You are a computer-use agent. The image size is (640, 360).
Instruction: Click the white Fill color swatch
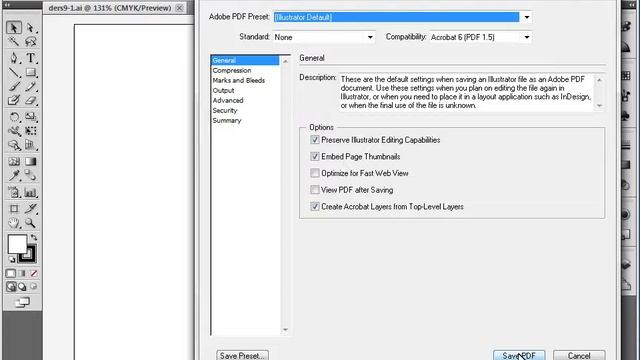click(x=17, y=244)
